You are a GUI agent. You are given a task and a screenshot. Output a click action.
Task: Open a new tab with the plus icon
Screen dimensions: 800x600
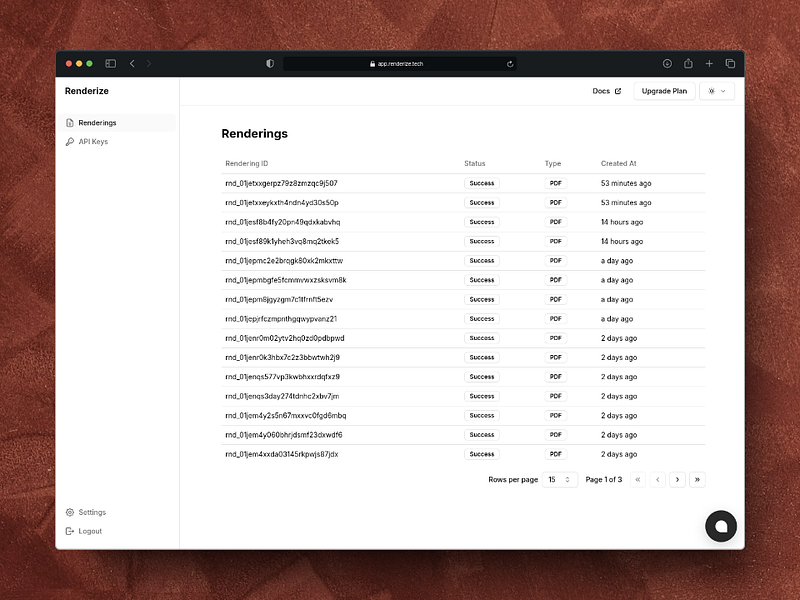[x=709, y=64]
